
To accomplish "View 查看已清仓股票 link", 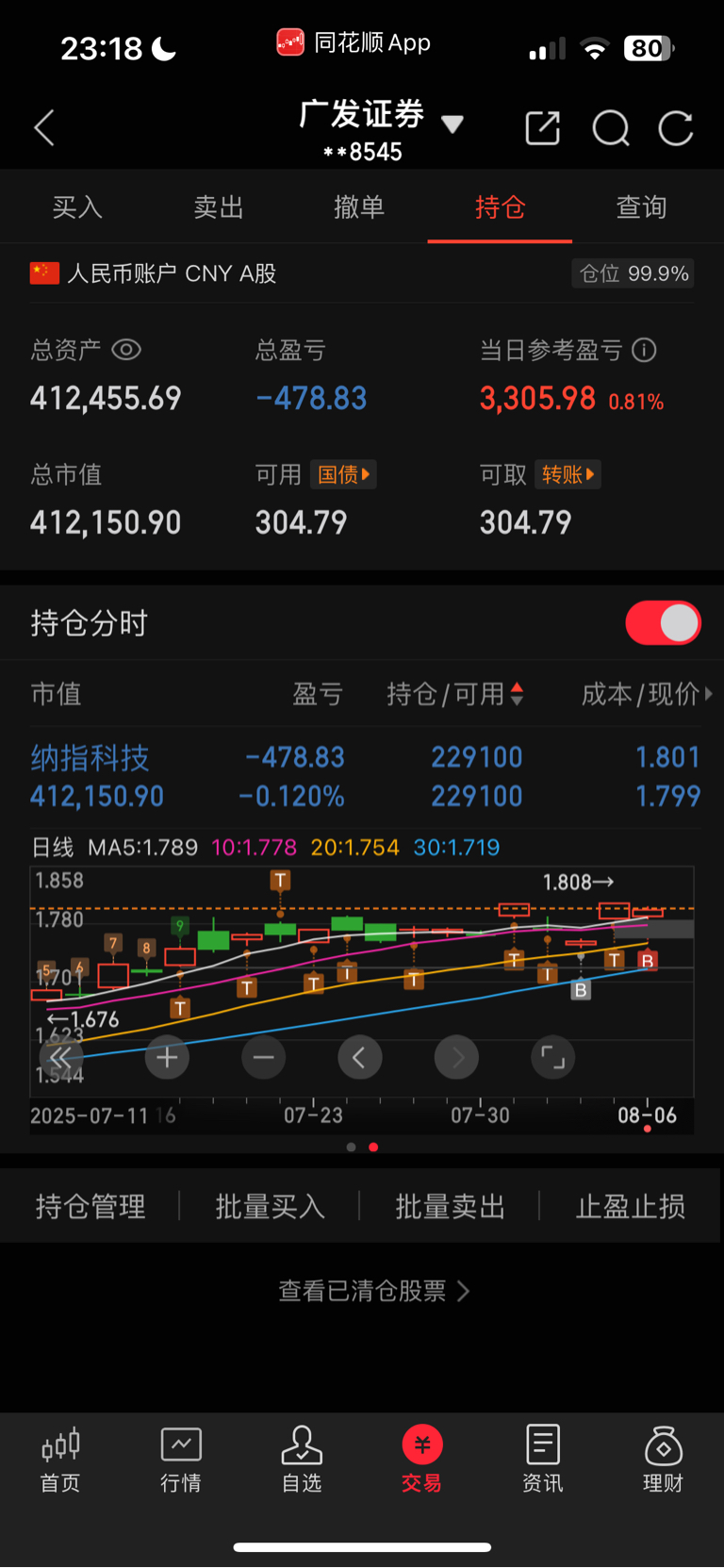I will coord(373,1291).
